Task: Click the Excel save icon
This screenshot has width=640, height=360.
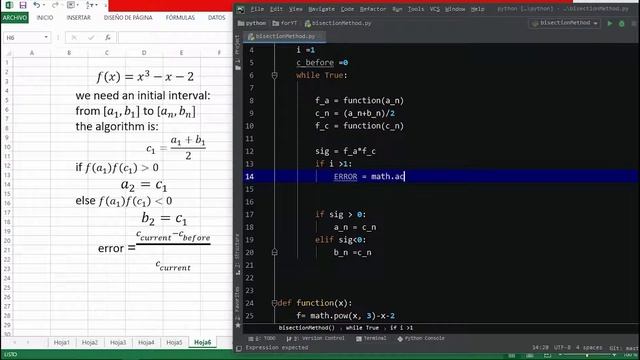Action: click(x=23, y=5)
